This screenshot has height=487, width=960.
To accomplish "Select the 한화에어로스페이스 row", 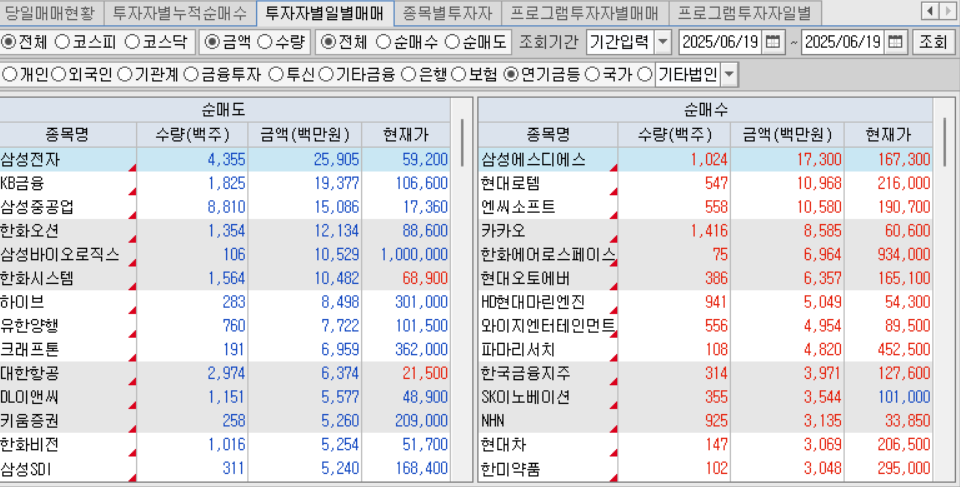I will pyautogui.click(x=706, y=255).
